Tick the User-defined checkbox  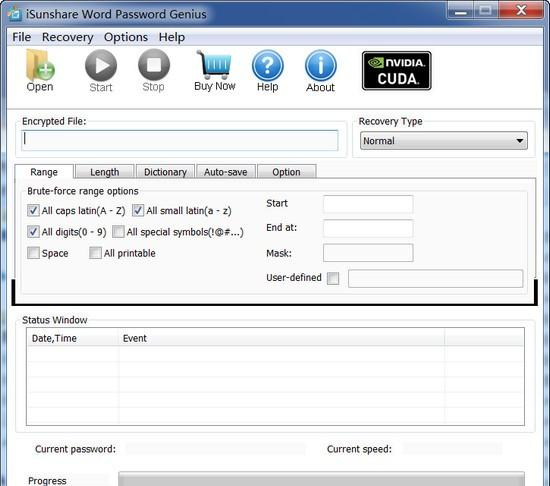333,278
